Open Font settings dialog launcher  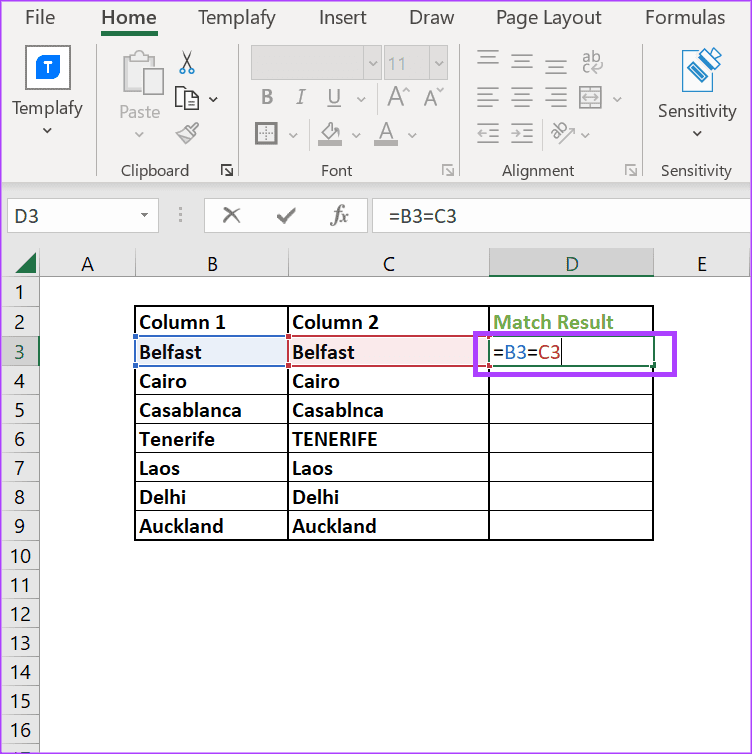(448, 170)
